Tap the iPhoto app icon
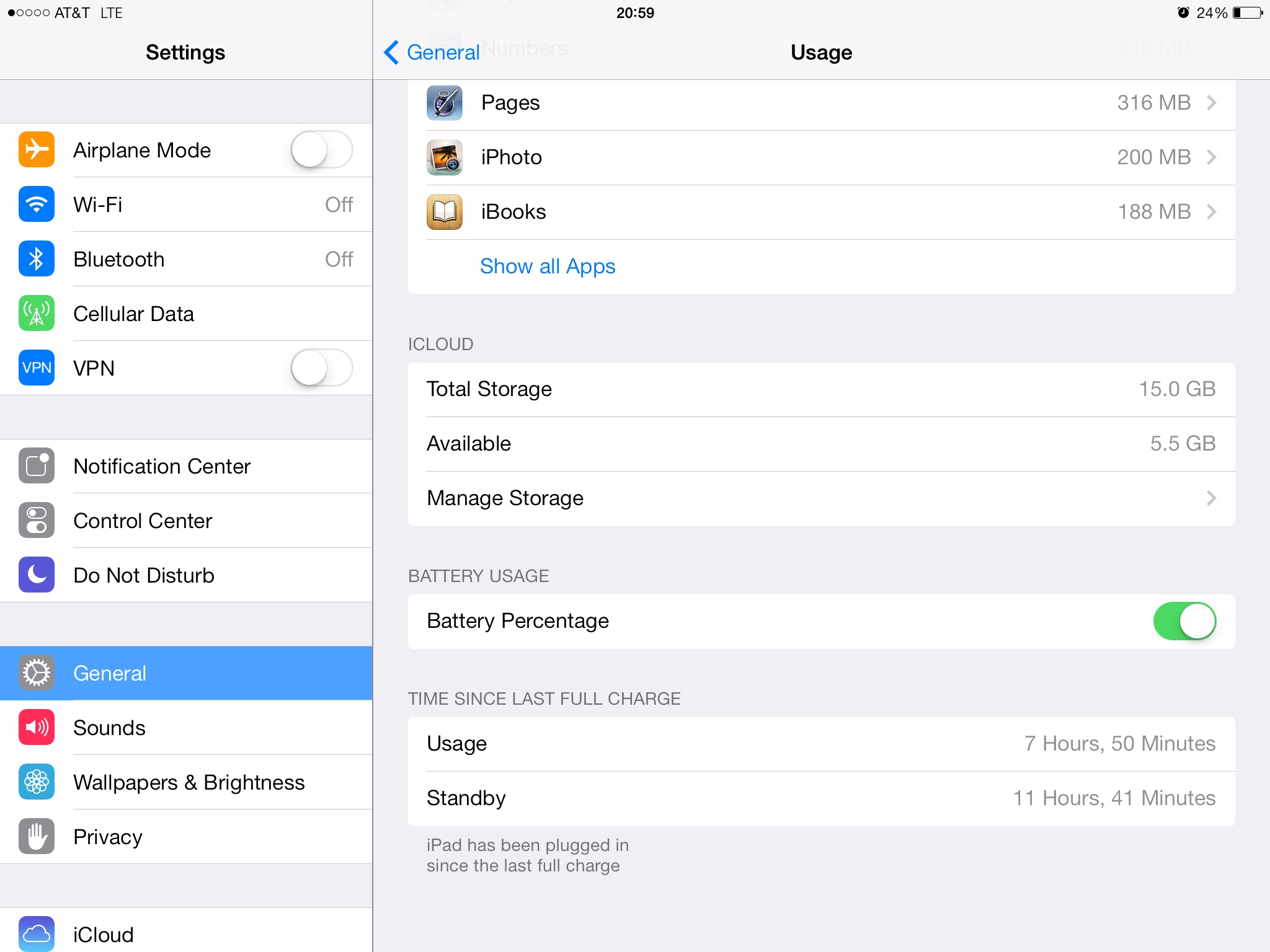1270x952 pixels. [x=445, y=157]
